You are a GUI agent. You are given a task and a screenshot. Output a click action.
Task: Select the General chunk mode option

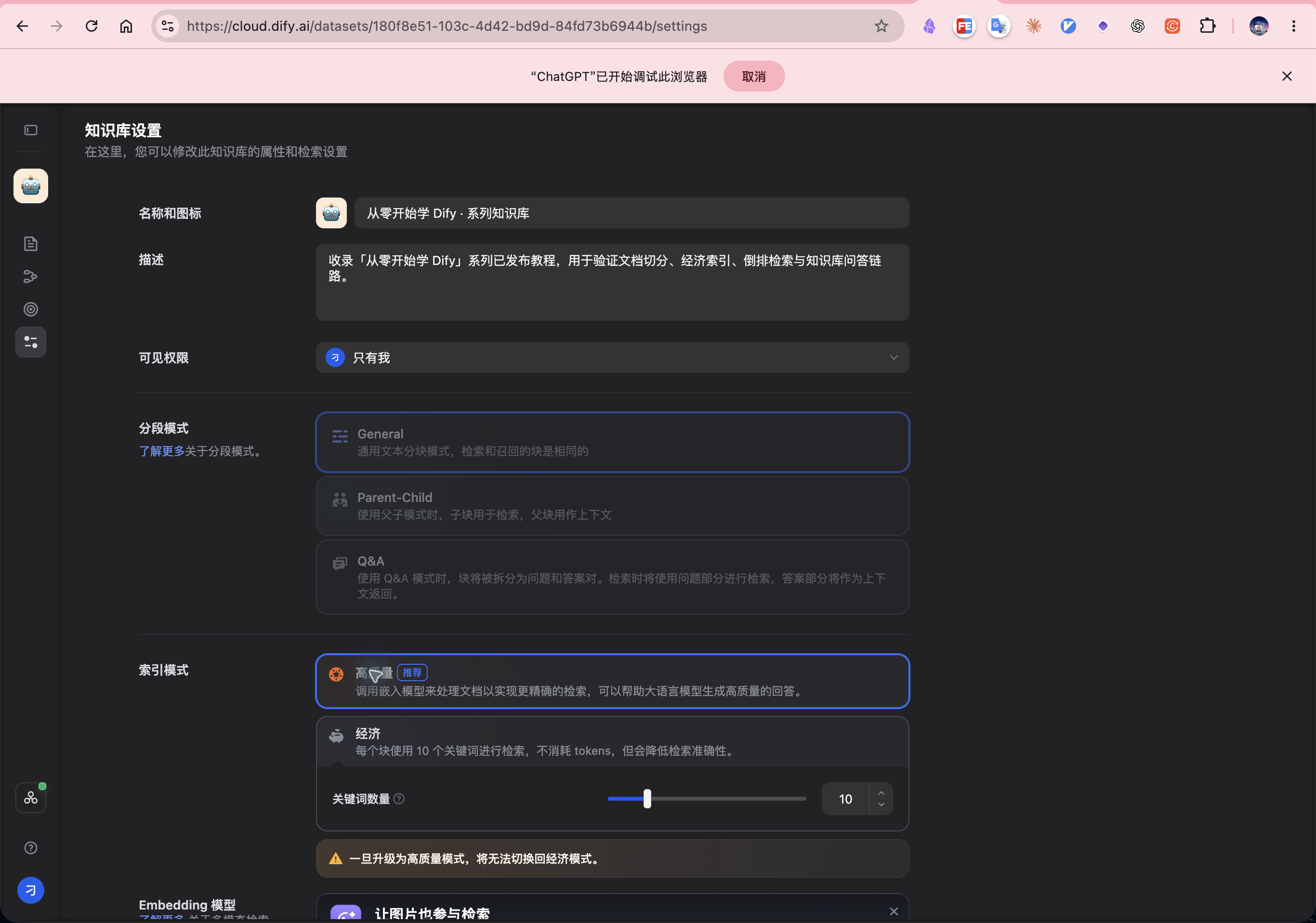(612, 442)
